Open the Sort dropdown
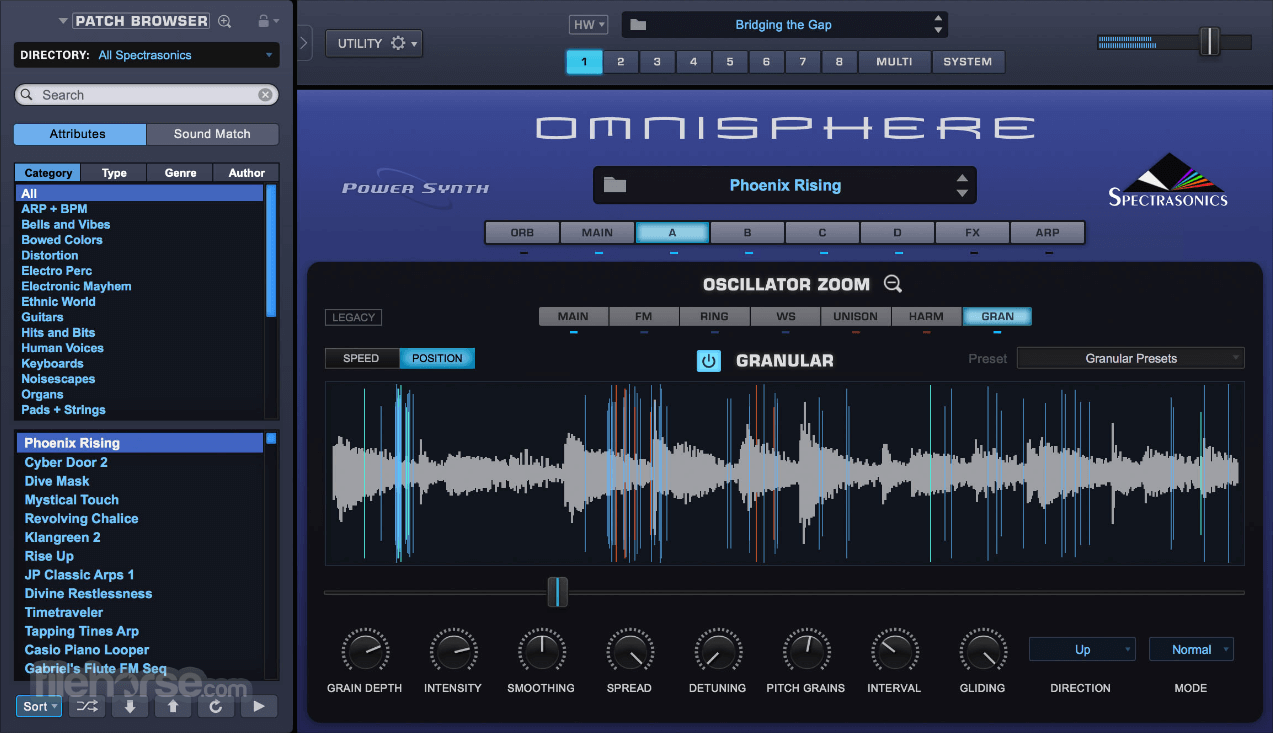The image size is (1273, 733). click(x=39, y=706)
